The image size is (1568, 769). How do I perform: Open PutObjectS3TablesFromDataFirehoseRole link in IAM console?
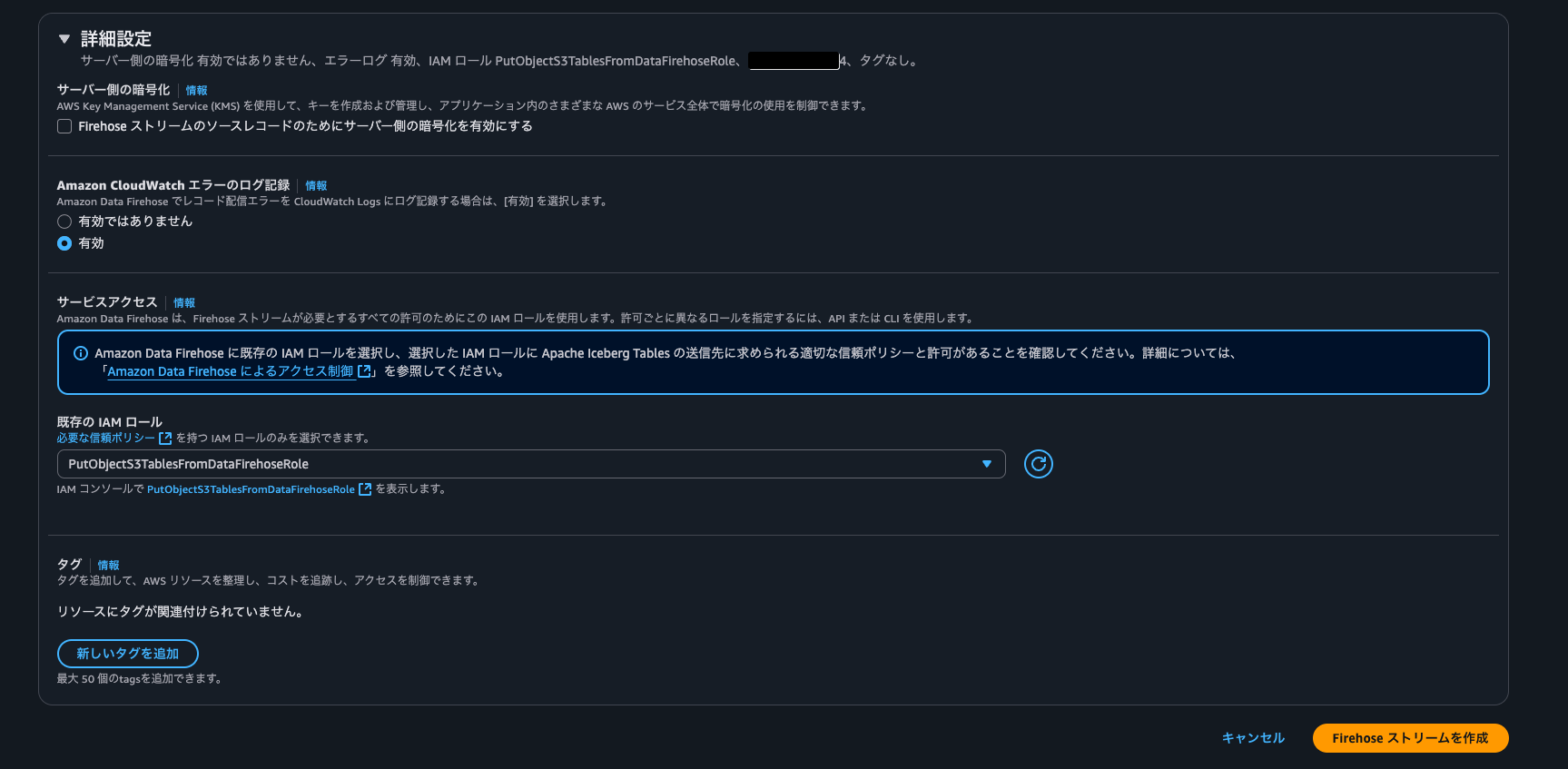tap(251, 489)
